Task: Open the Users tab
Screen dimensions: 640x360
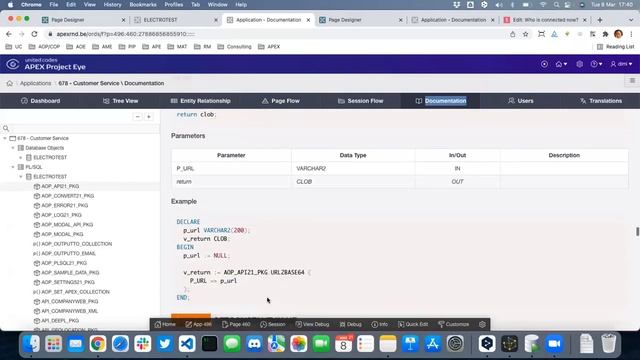Action: click(x=520, y=101)
